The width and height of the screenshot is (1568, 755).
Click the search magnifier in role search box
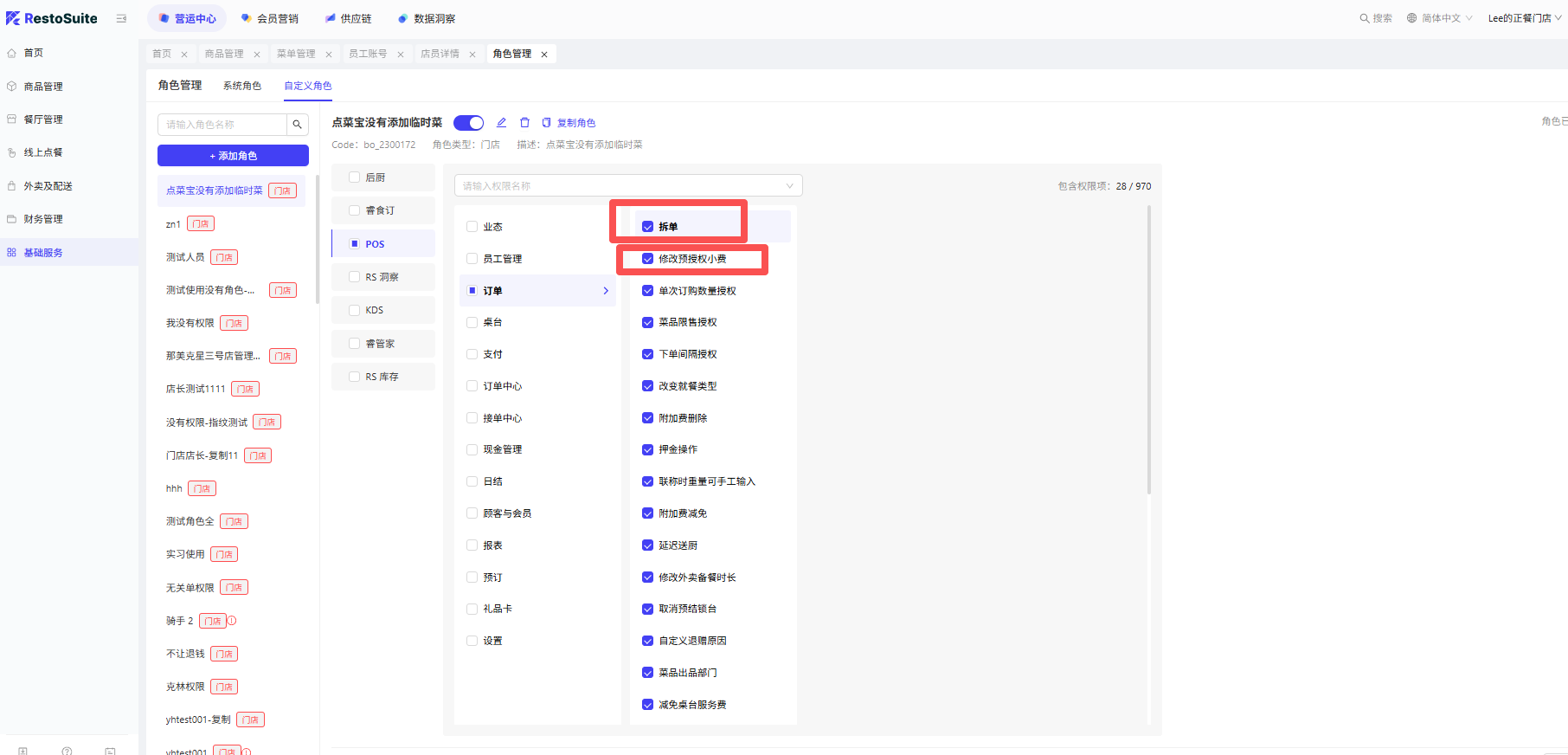297,125
